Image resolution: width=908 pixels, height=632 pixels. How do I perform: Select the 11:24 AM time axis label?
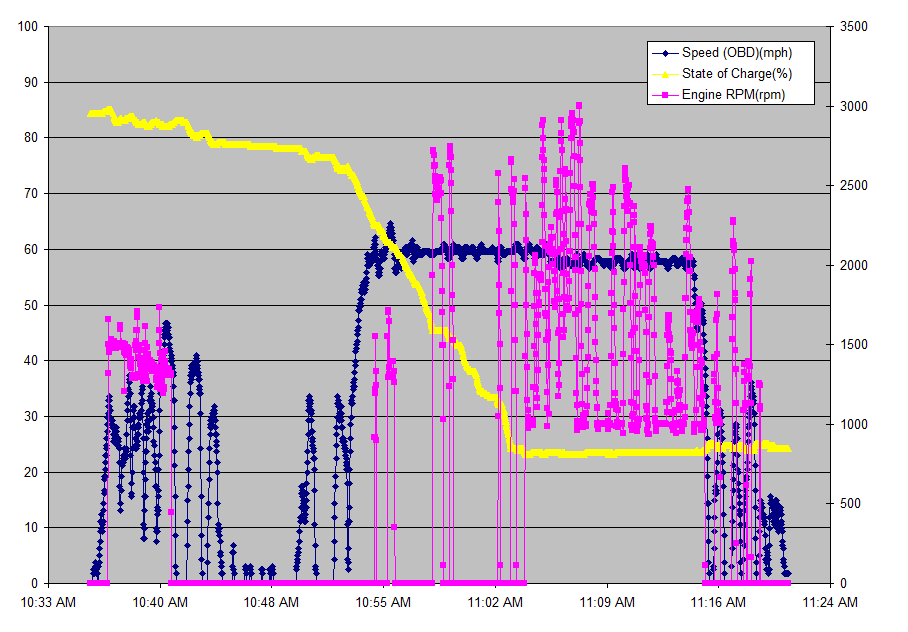[830, 602]
